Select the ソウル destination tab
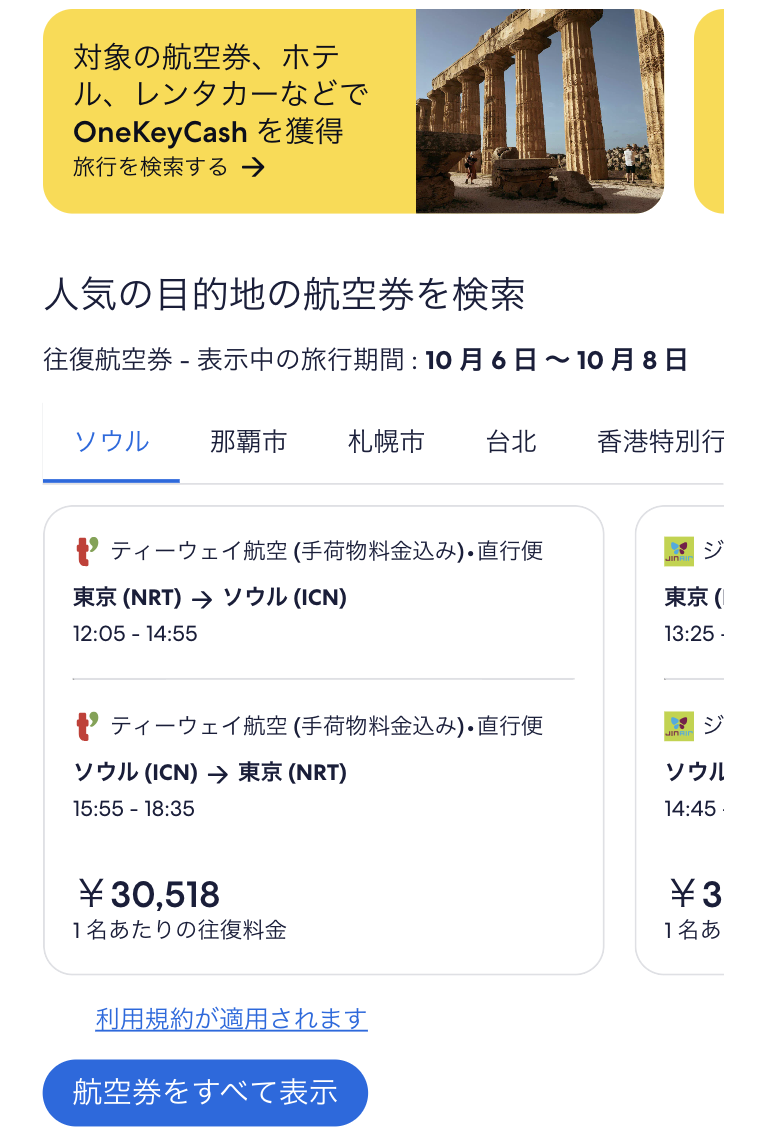The height and width of the screenshot is (1146, 766). (112, 441)
